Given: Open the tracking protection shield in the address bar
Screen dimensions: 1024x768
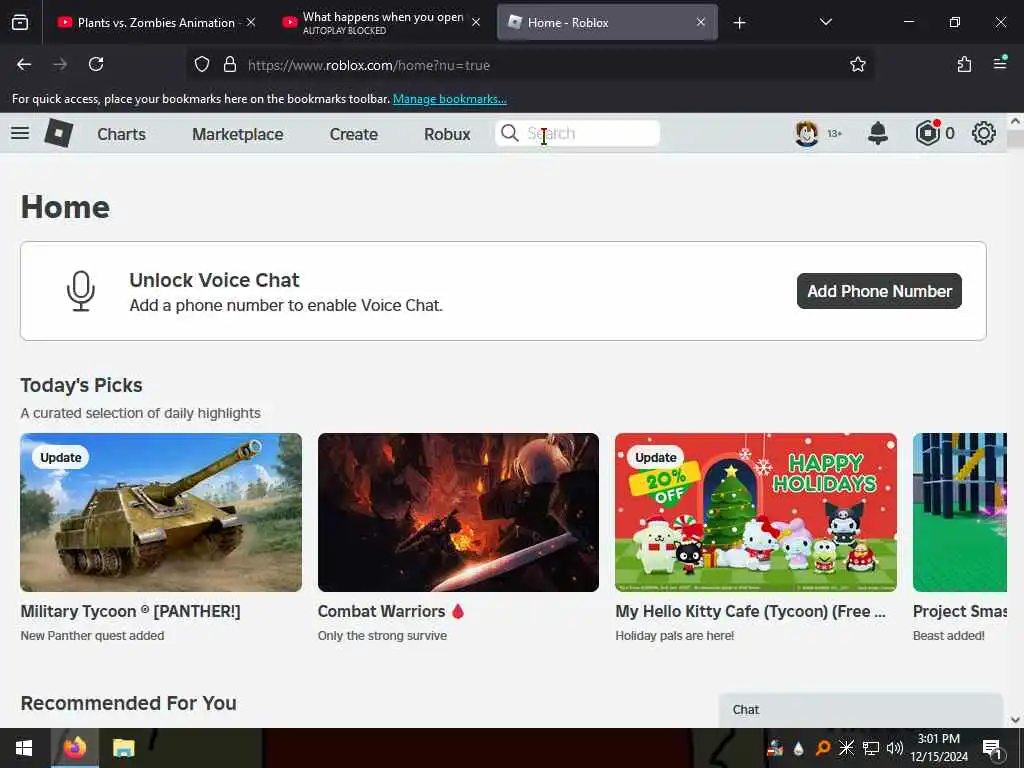Looking at the screenshot, I should (x=202, y=64).
